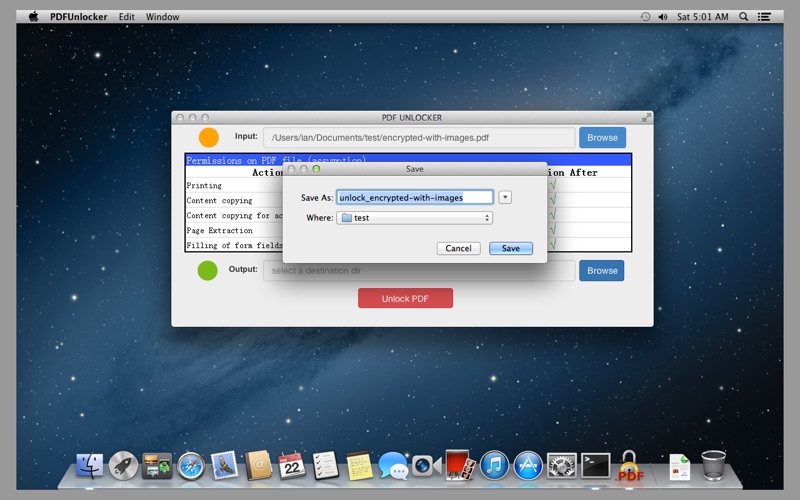Select Filling of form fields row
The width and height of the screenshot is (800, 500).
point(408,245)
